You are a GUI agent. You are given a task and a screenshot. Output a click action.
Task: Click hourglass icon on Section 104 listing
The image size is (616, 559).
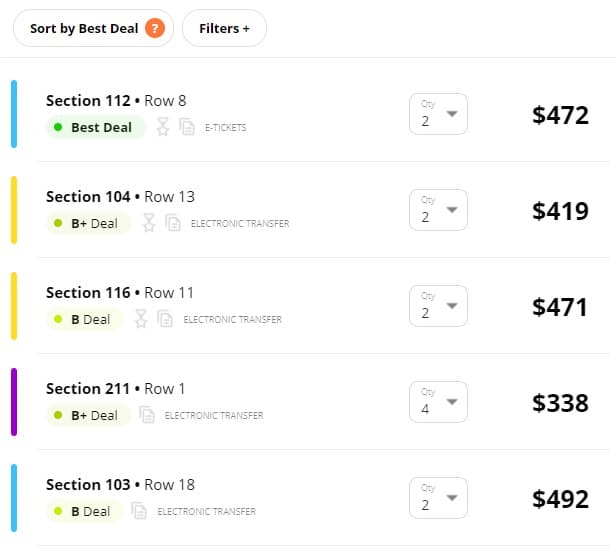coord(149,223)
